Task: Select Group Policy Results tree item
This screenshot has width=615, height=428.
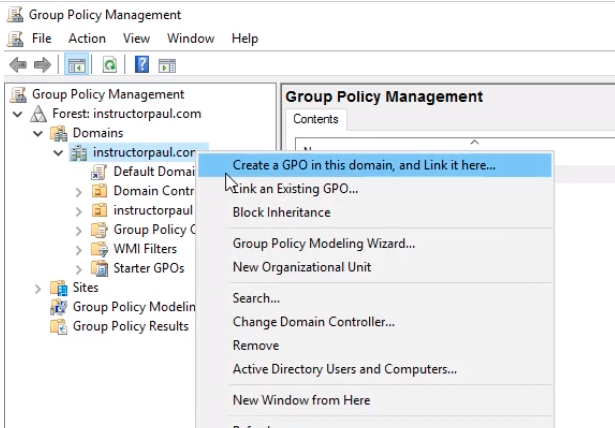Action: pos(130,326)
